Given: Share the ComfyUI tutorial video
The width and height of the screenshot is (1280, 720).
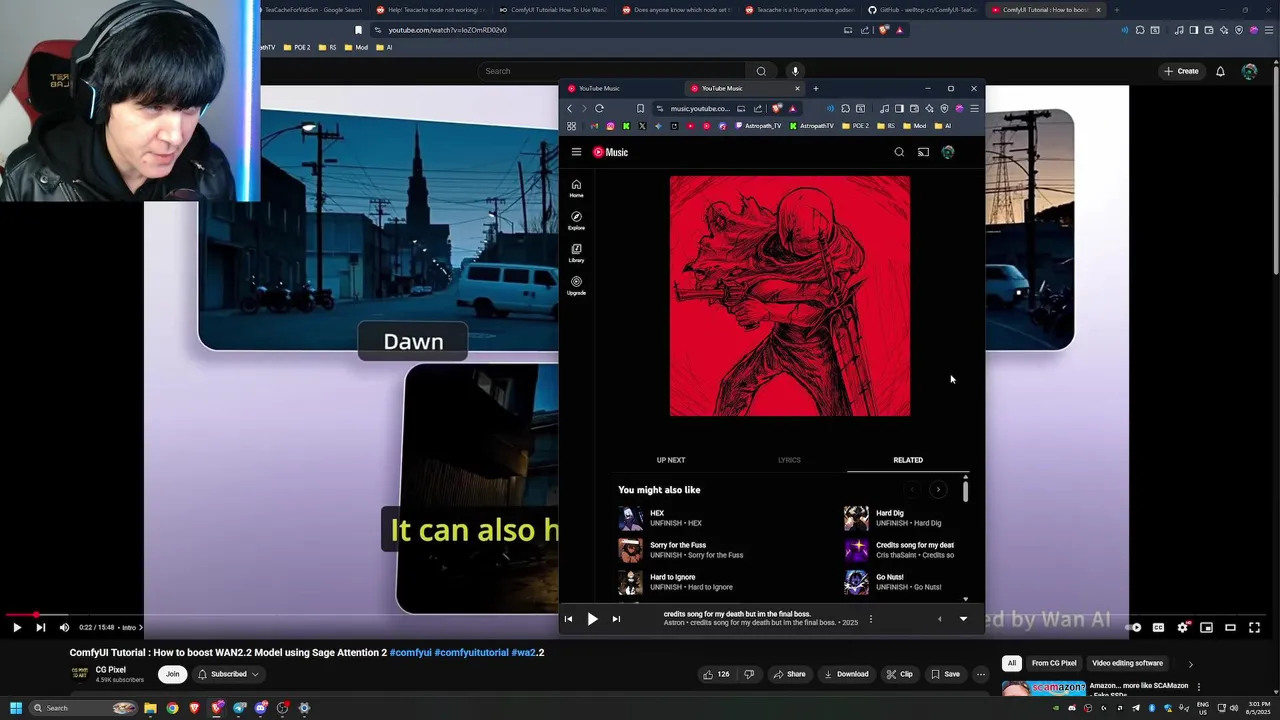Looking at the screenshot, I should pyautogui.click(x=788, y=674).
